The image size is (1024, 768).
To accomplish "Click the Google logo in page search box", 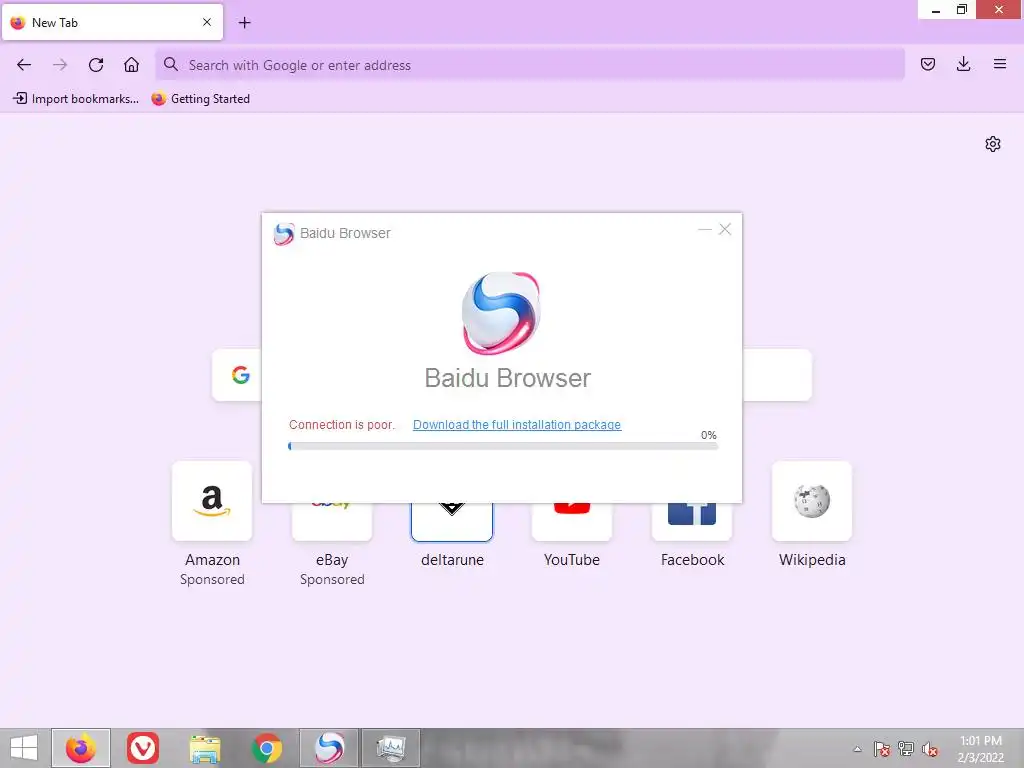I will 241,375.
